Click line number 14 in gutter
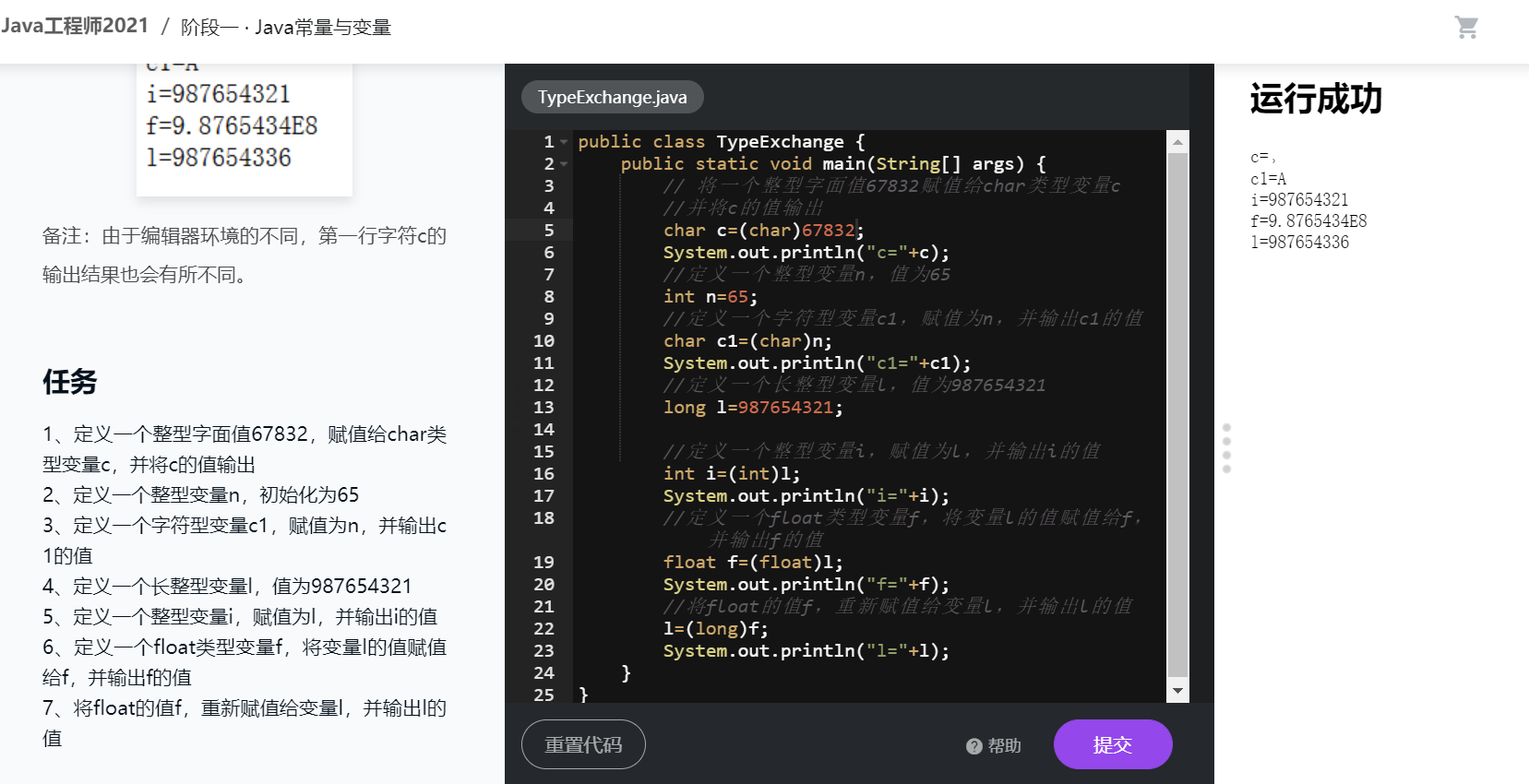This screenshot has height=784, width=1529. point(544,430)
